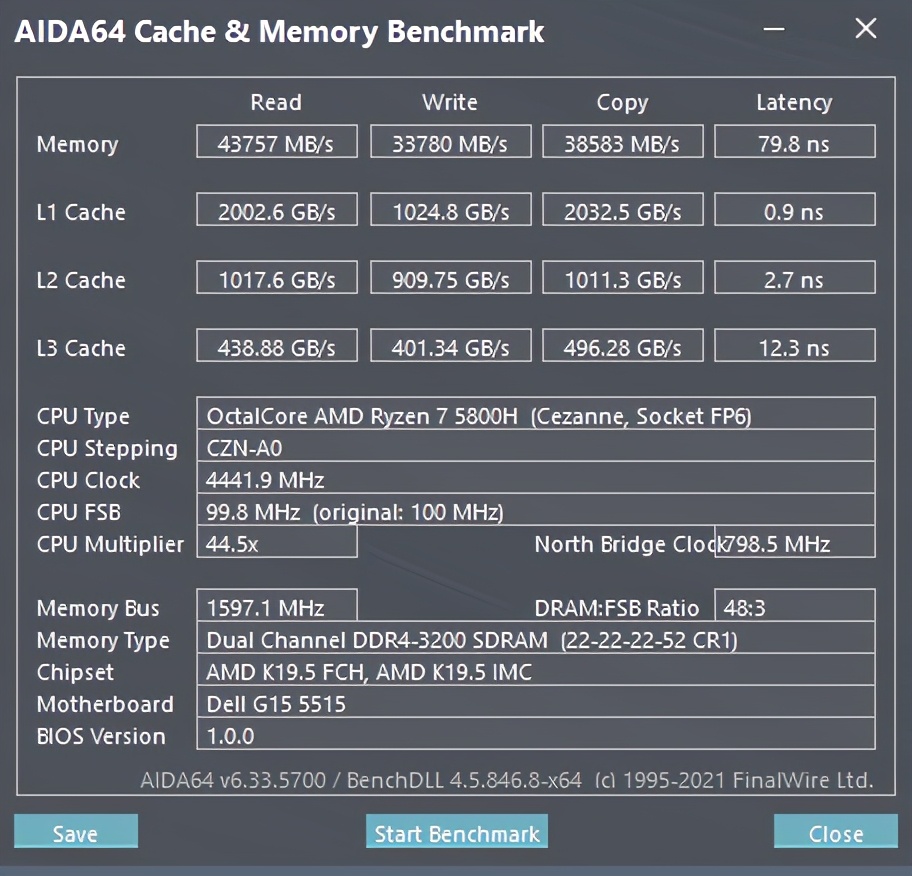Click the CPU Multiplier 44.5x box
Screen dimensions: 912x876
click(x=277, y=543)
